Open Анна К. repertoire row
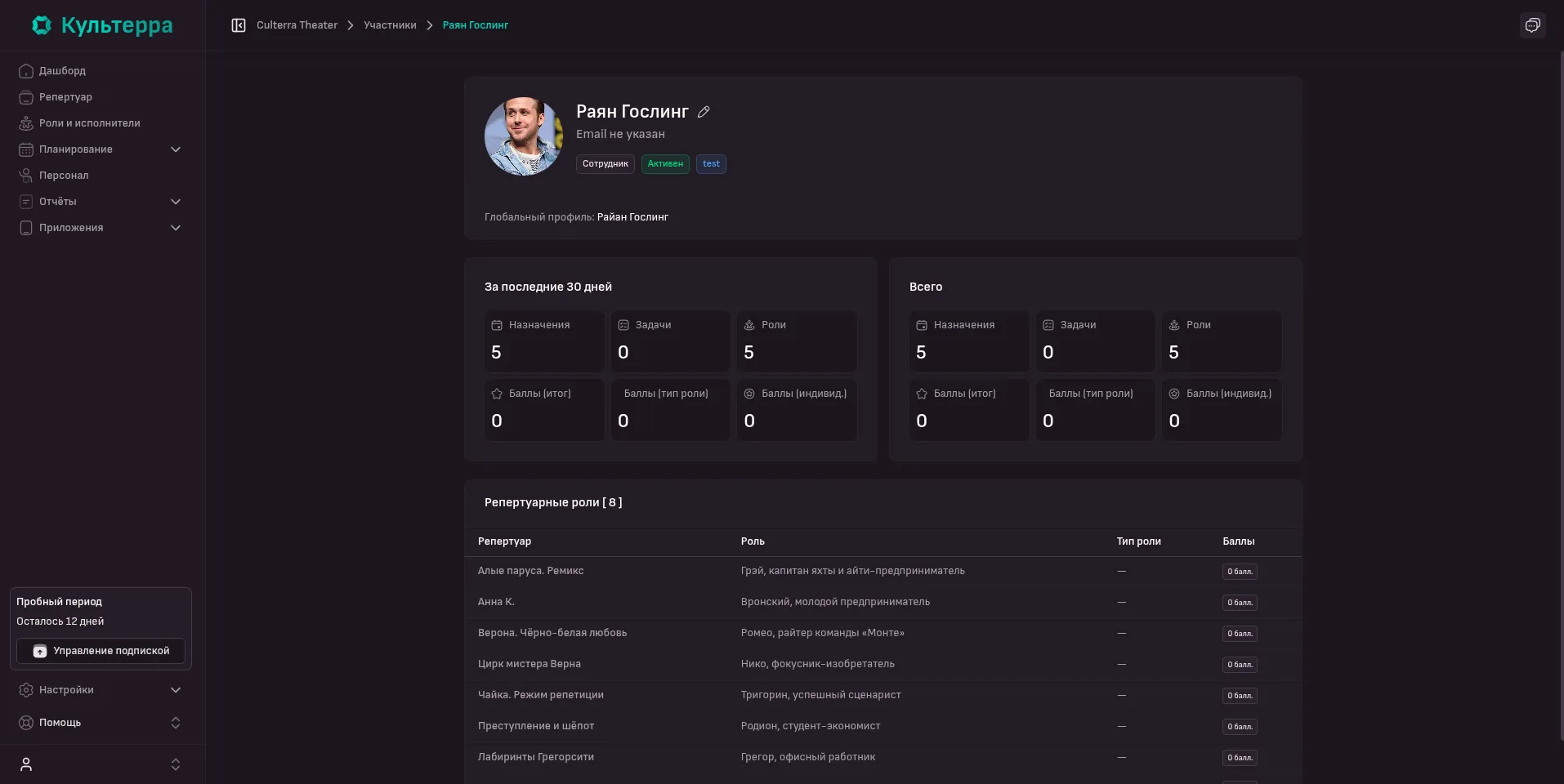 click(883, 603)
